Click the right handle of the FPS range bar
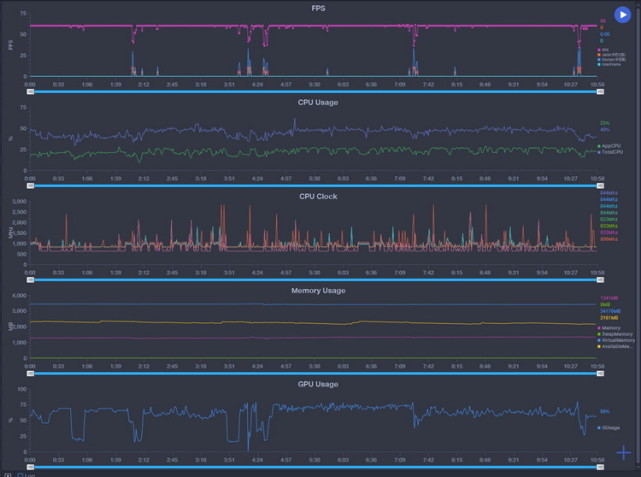641x477 pixels. pyautogui.click(x=600, y=92)
